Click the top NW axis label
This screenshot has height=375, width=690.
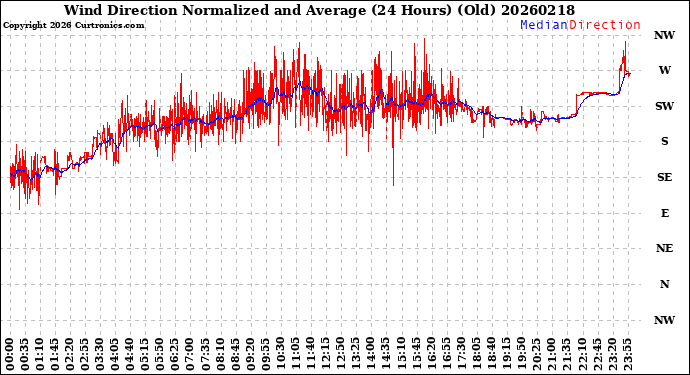click(x=664, y=36)
